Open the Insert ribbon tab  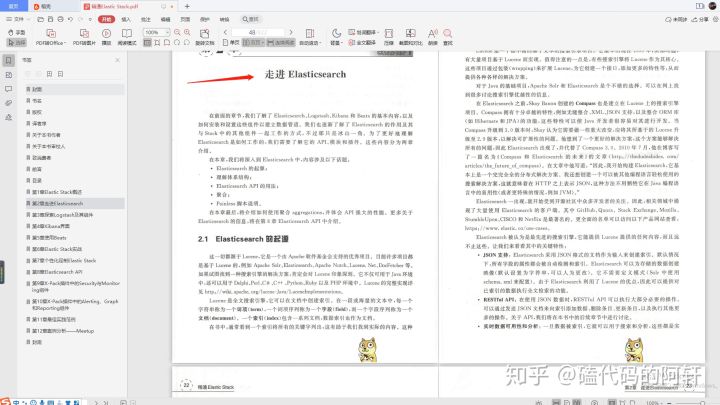[x=125, y=19]
